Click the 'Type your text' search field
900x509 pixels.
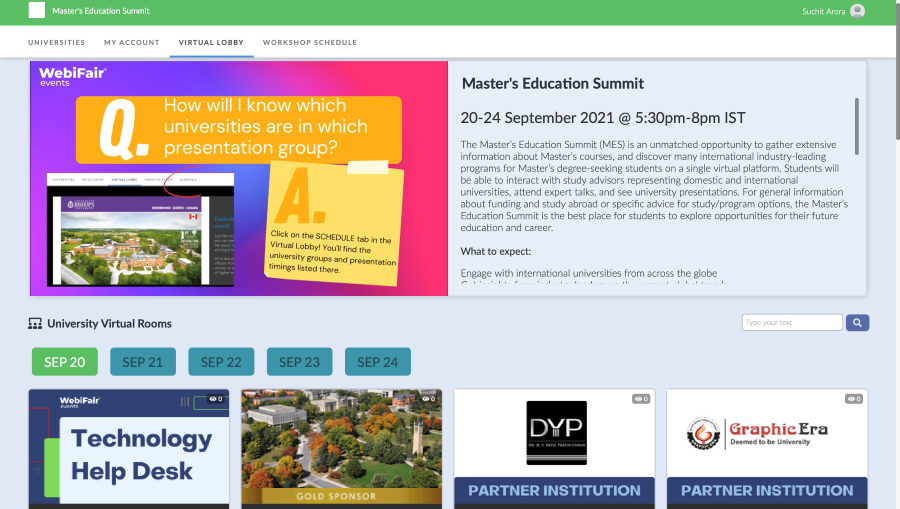coord(792,323)
